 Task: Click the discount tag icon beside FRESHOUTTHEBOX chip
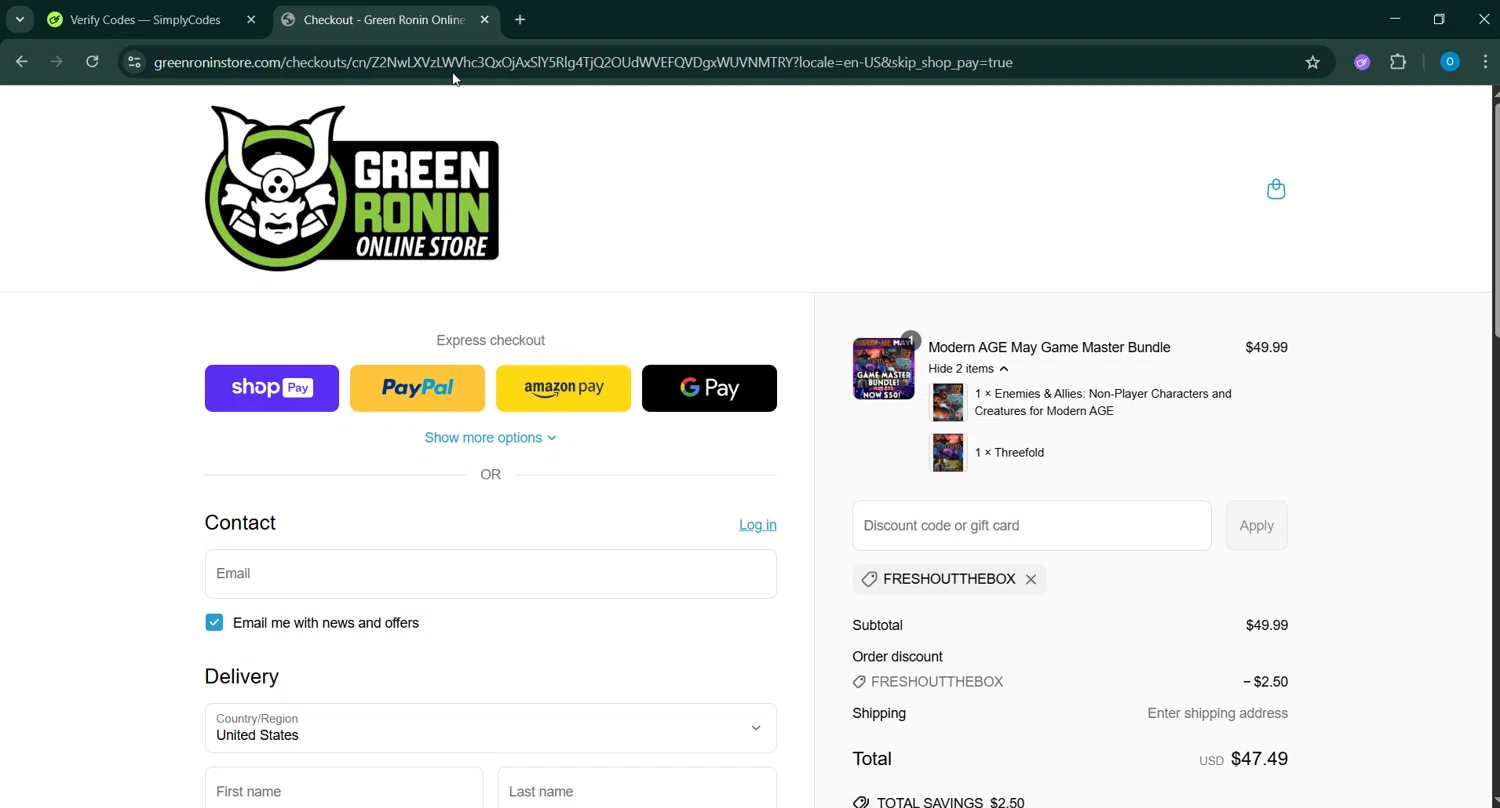coord(869,579)
